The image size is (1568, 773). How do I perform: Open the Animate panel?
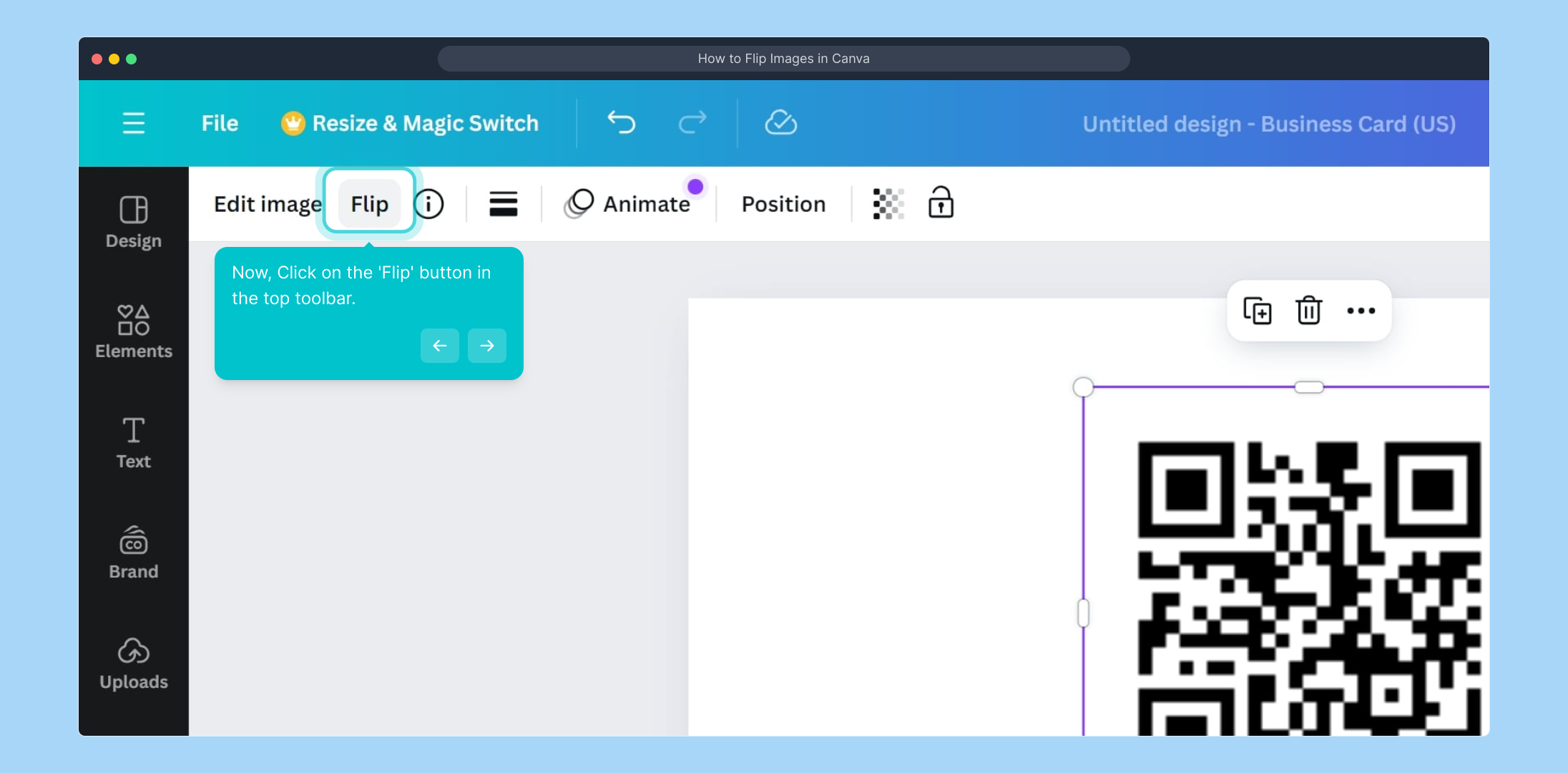[629, 204]
